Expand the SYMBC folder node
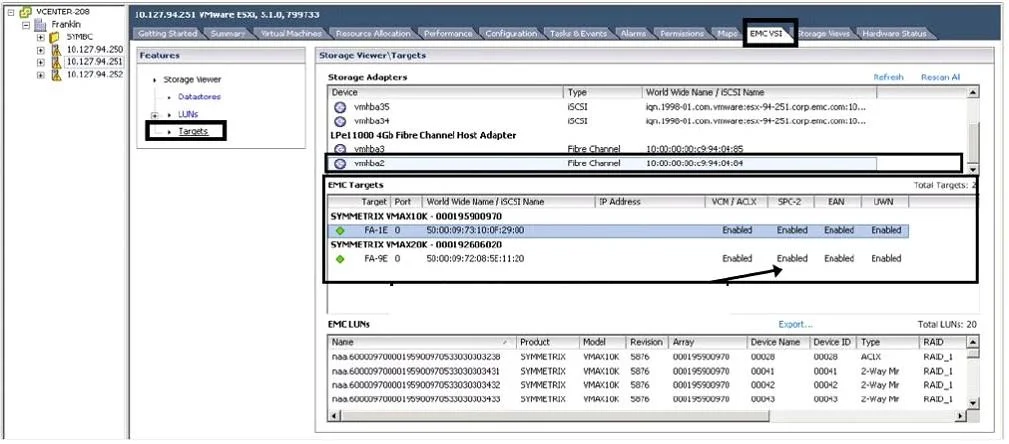Image resolution: width=1009 pixels, height=444 pixels. (41, 37)
